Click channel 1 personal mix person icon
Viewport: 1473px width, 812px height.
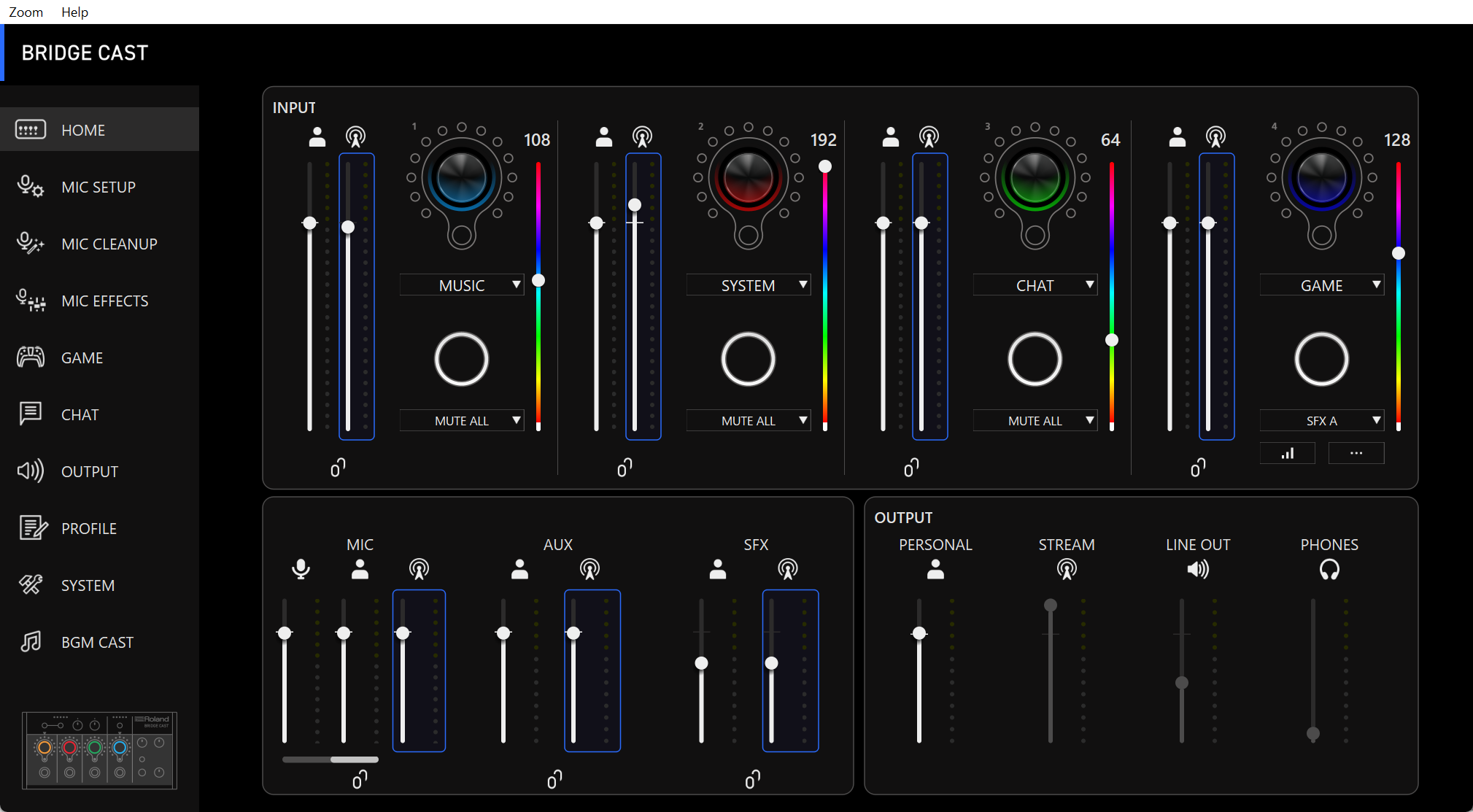(317, 137)
